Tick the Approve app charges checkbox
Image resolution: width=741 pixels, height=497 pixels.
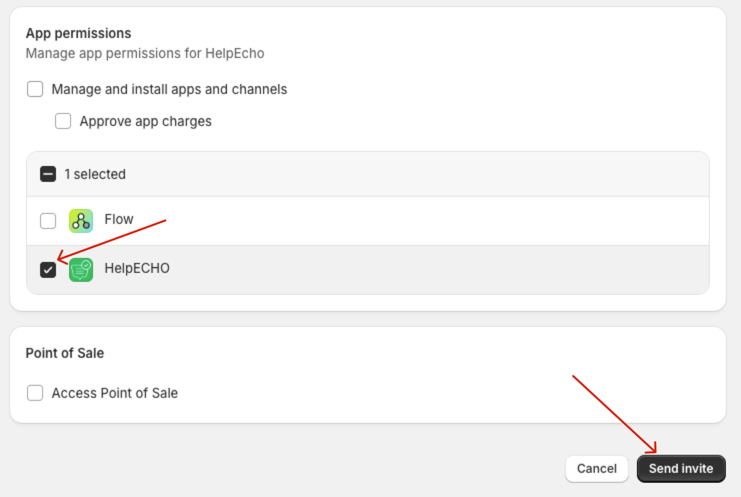63,121
